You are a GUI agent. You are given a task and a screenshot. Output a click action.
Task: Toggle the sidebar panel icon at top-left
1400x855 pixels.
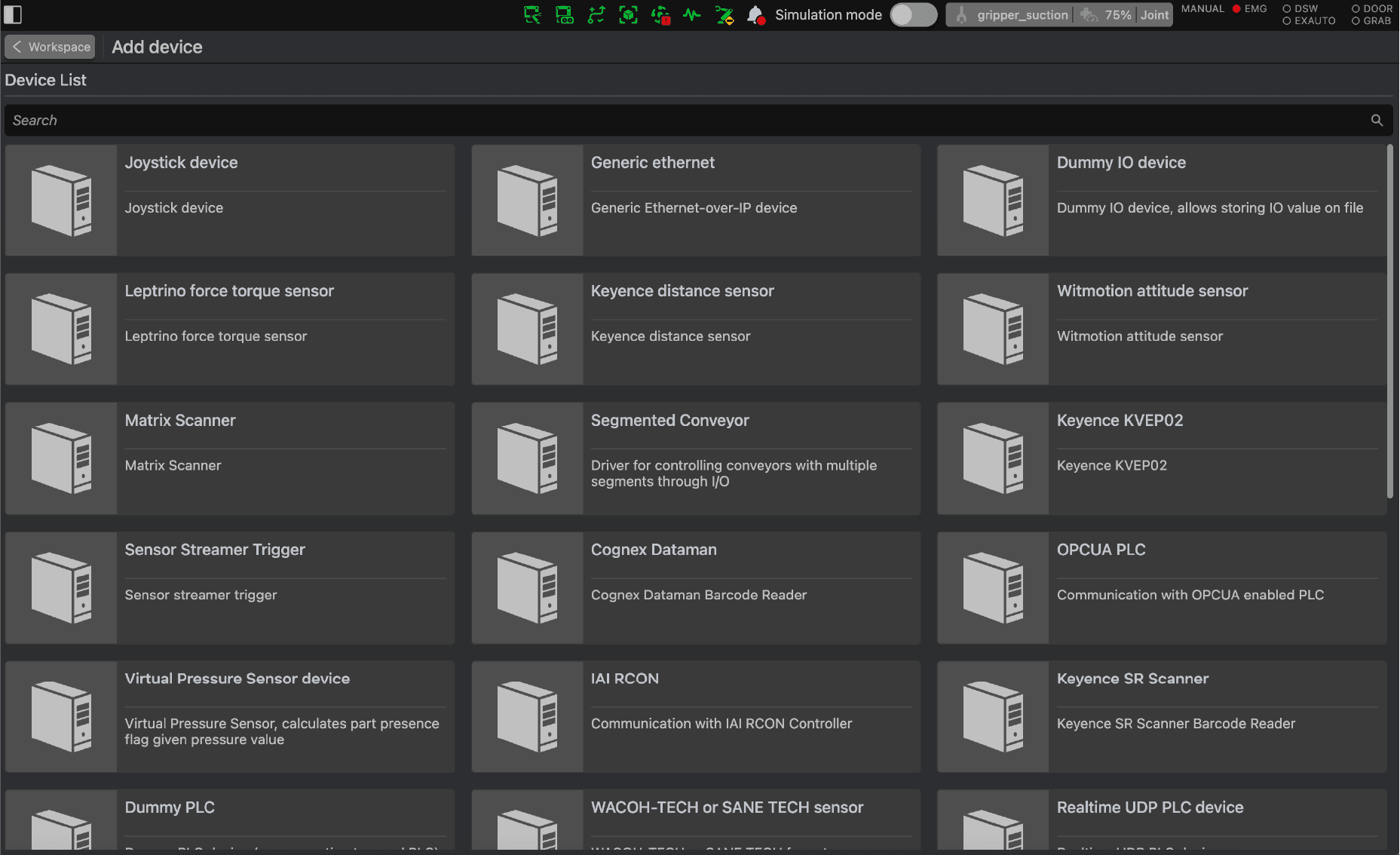pos(13,14)
